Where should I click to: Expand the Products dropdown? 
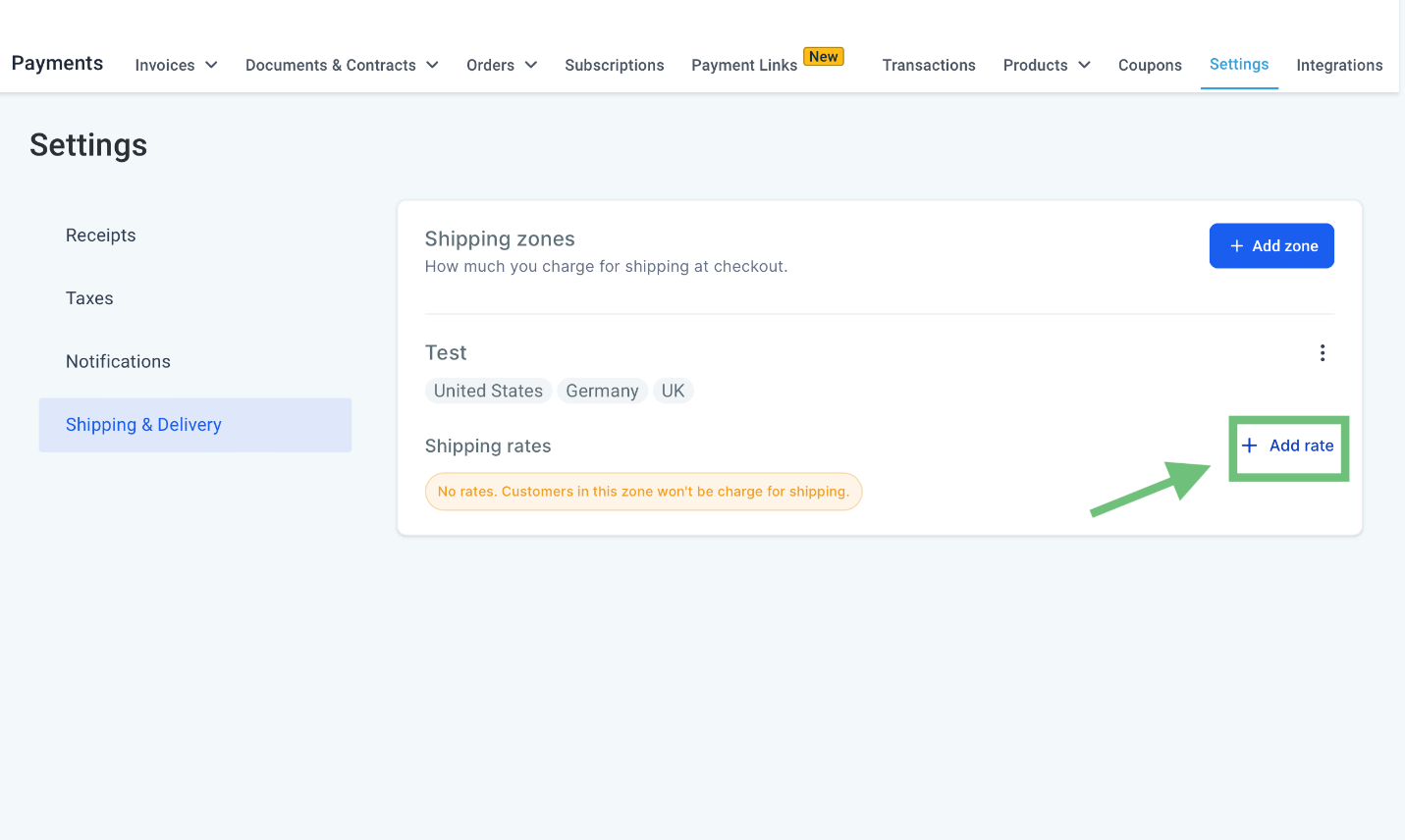pos(1047,65)
